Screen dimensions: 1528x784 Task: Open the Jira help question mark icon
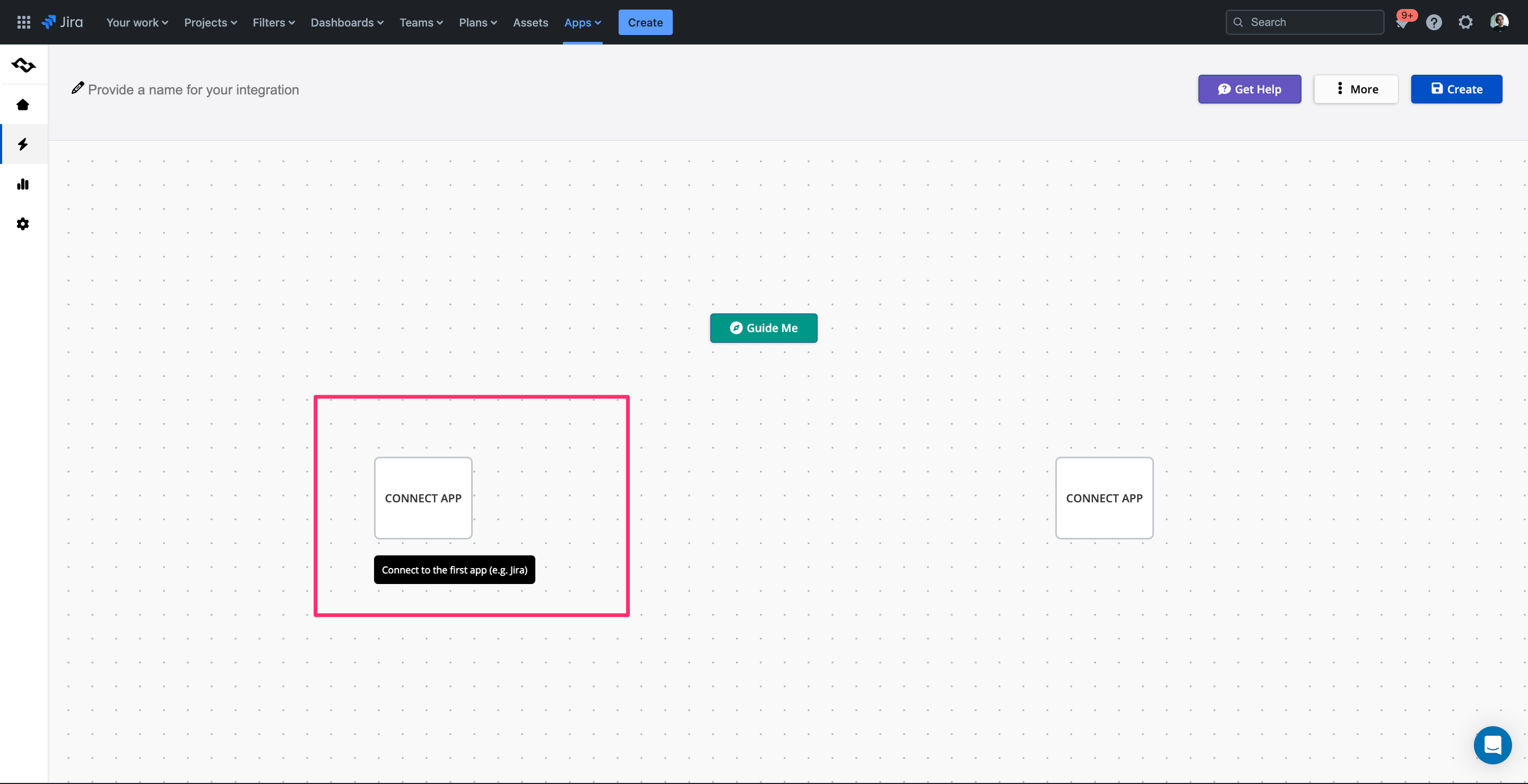[x=1434, y=22]
